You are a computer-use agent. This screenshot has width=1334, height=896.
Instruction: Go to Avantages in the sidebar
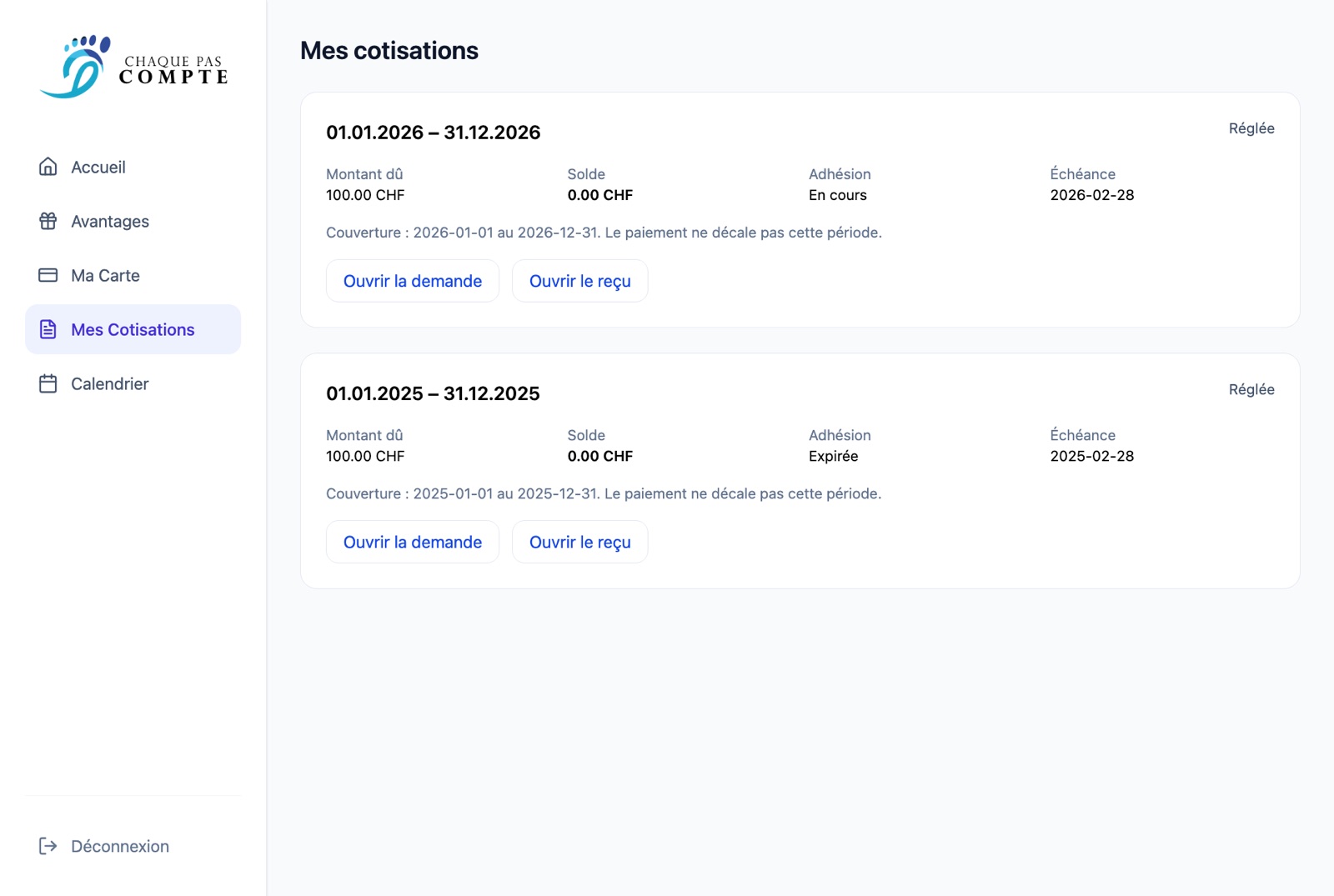coord(133,221)
